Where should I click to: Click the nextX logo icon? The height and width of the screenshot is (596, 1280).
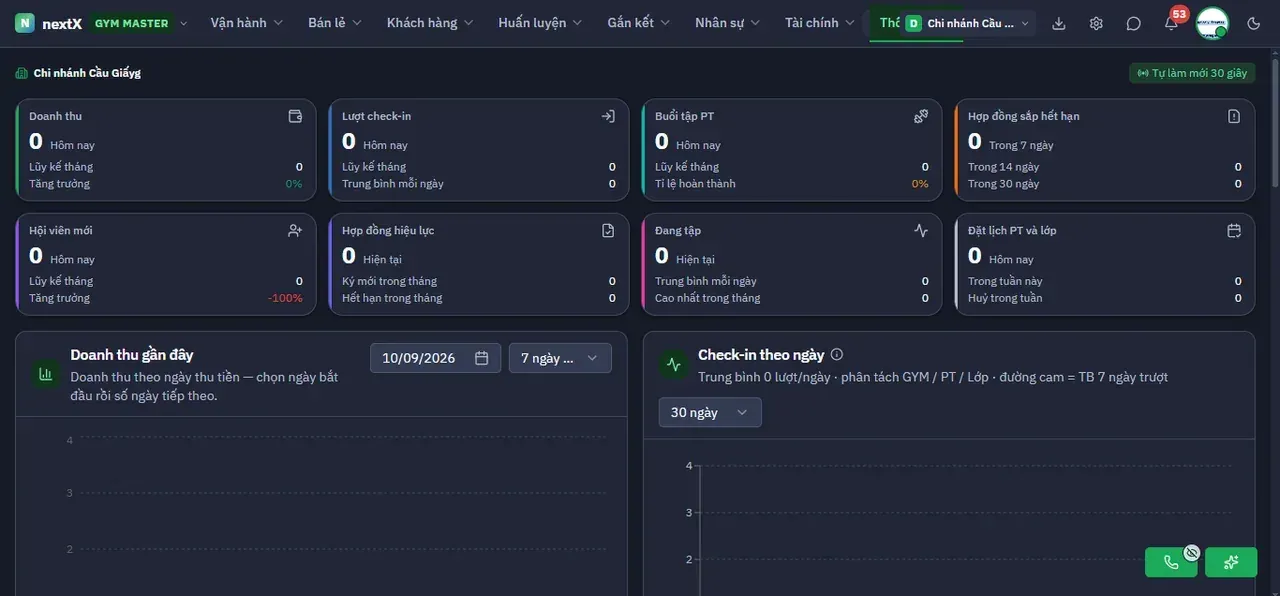click(x=25, y=23)
